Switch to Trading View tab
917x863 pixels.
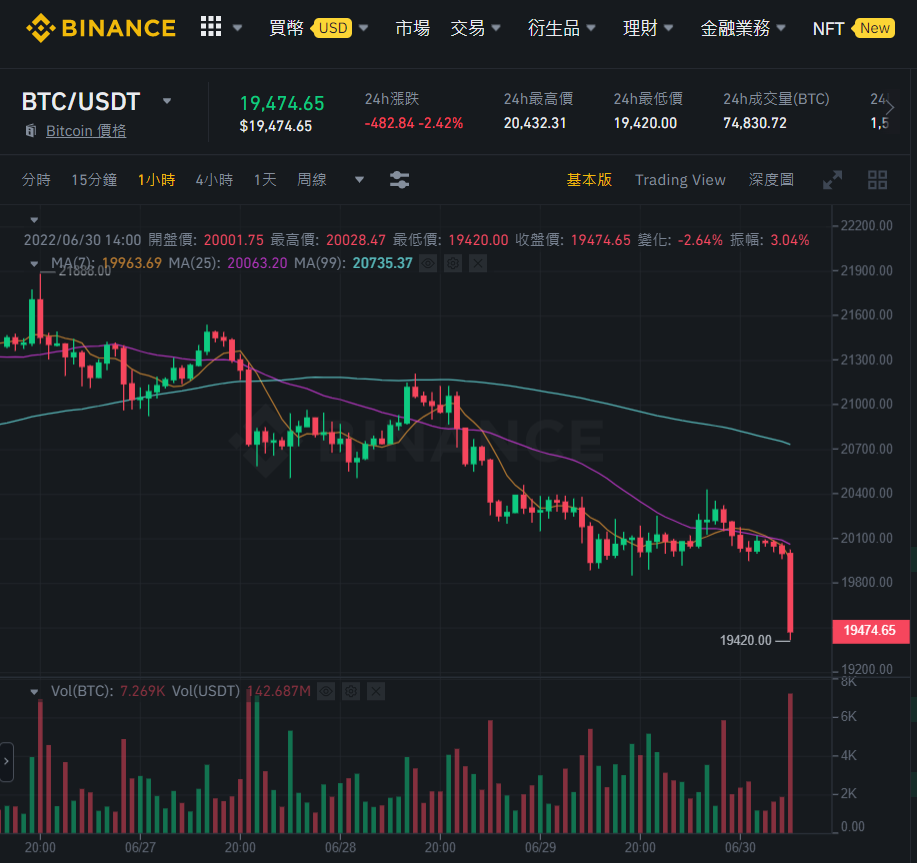tap(680, 179)
